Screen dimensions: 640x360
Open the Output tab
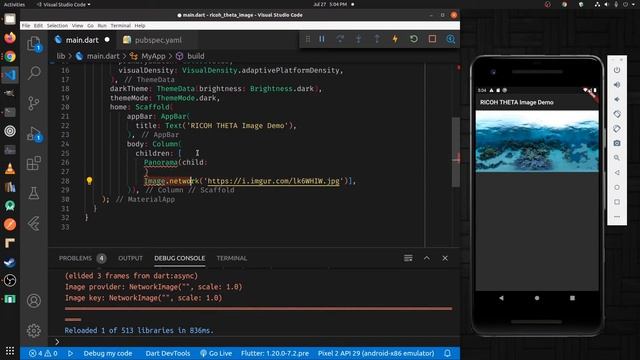131,258
